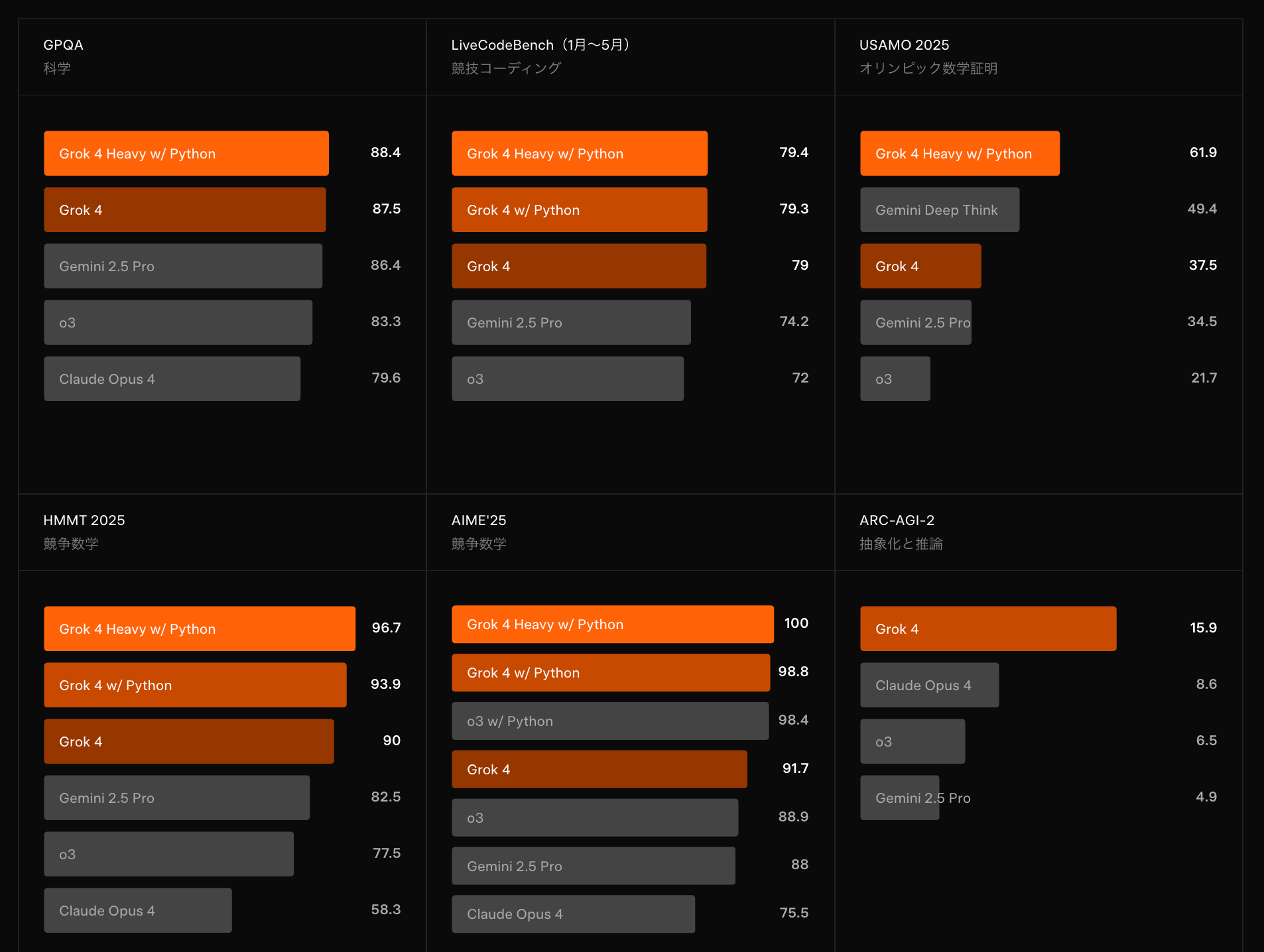Click the 競技コーディング subtitle
Viewport: 1264px width, 952px height.
click(x=506, y=68)
